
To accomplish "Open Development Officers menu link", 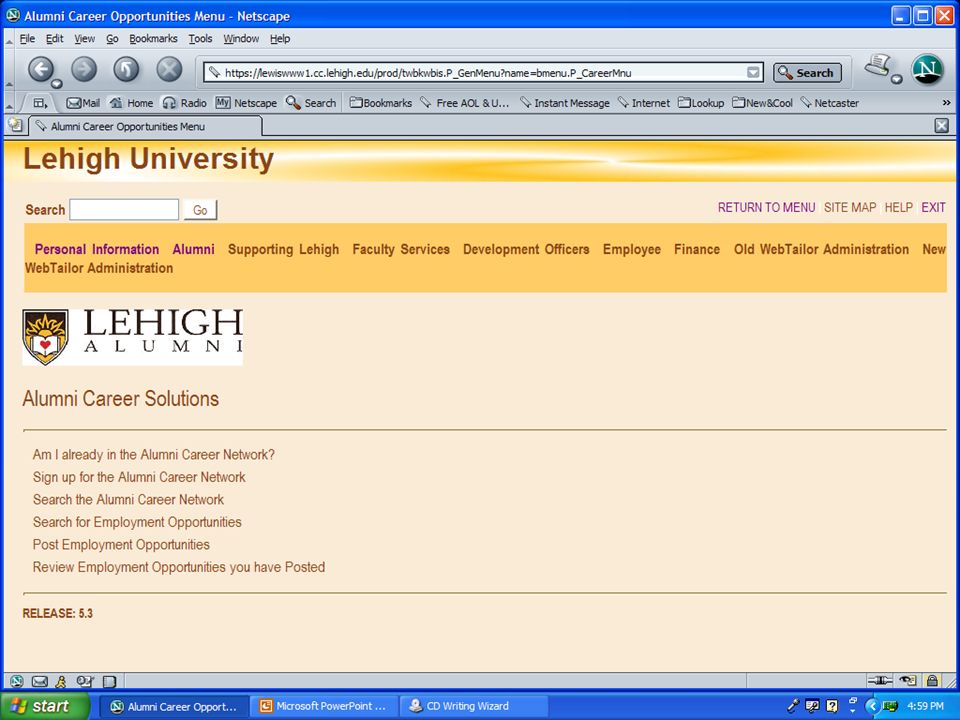I will point(526,249).
